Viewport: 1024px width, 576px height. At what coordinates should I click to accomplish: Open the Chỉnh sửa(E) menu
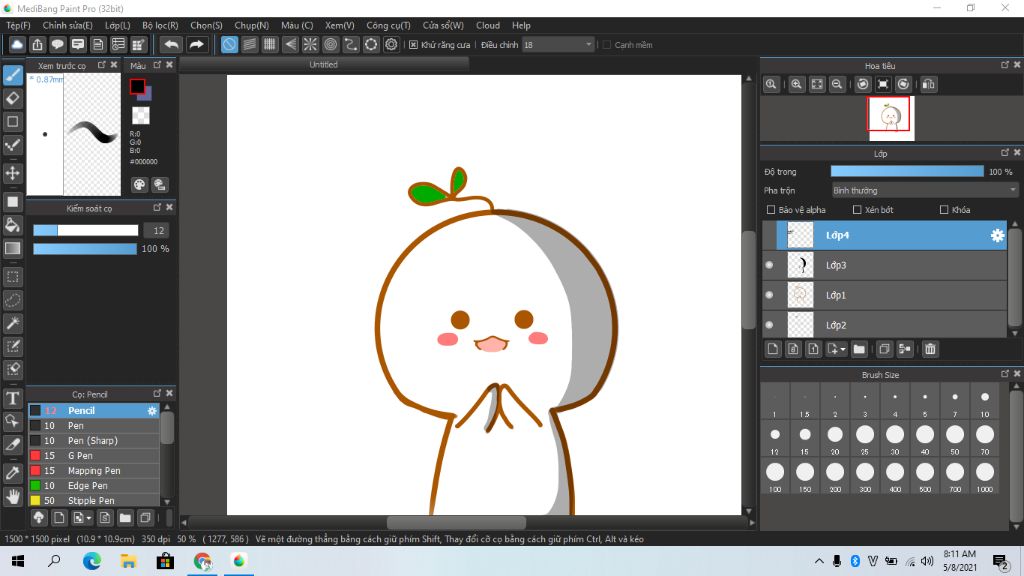click(x=67, y=25)
